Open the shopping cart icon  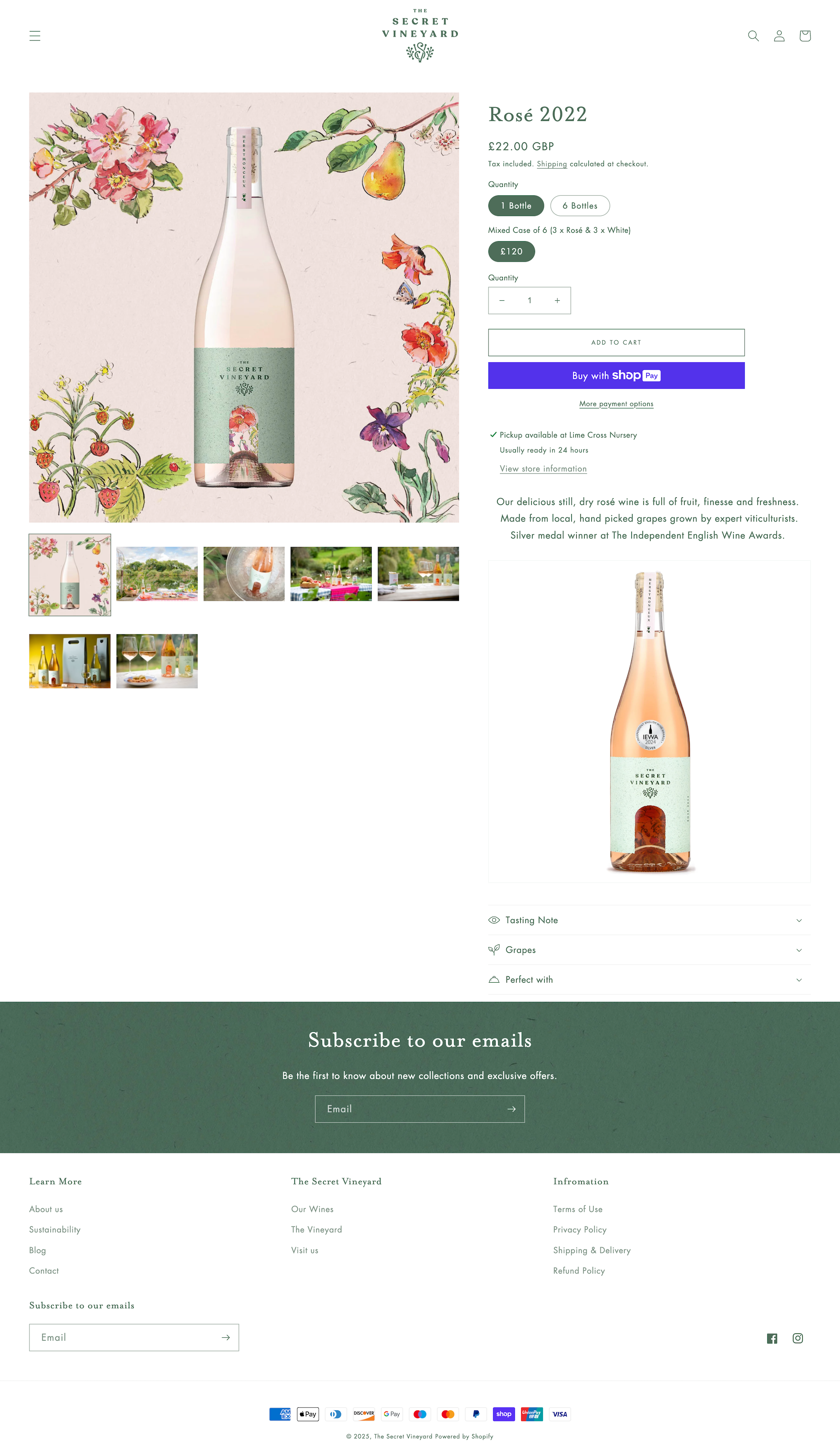(x=805, y=36)
